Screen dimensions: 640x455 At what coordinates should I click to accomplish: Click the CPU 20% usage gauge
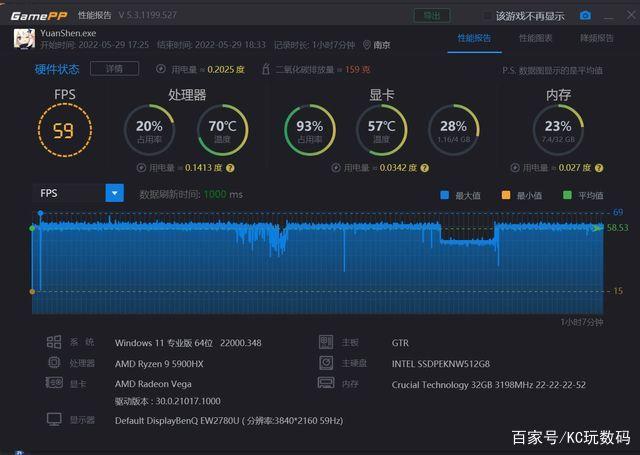(149, 130)
